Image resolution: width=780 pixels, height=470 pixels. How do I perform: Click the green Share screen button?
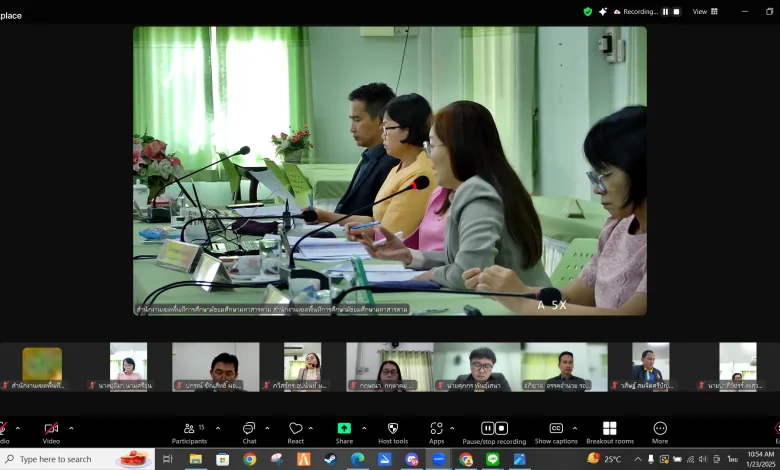(x=344, y=433)
